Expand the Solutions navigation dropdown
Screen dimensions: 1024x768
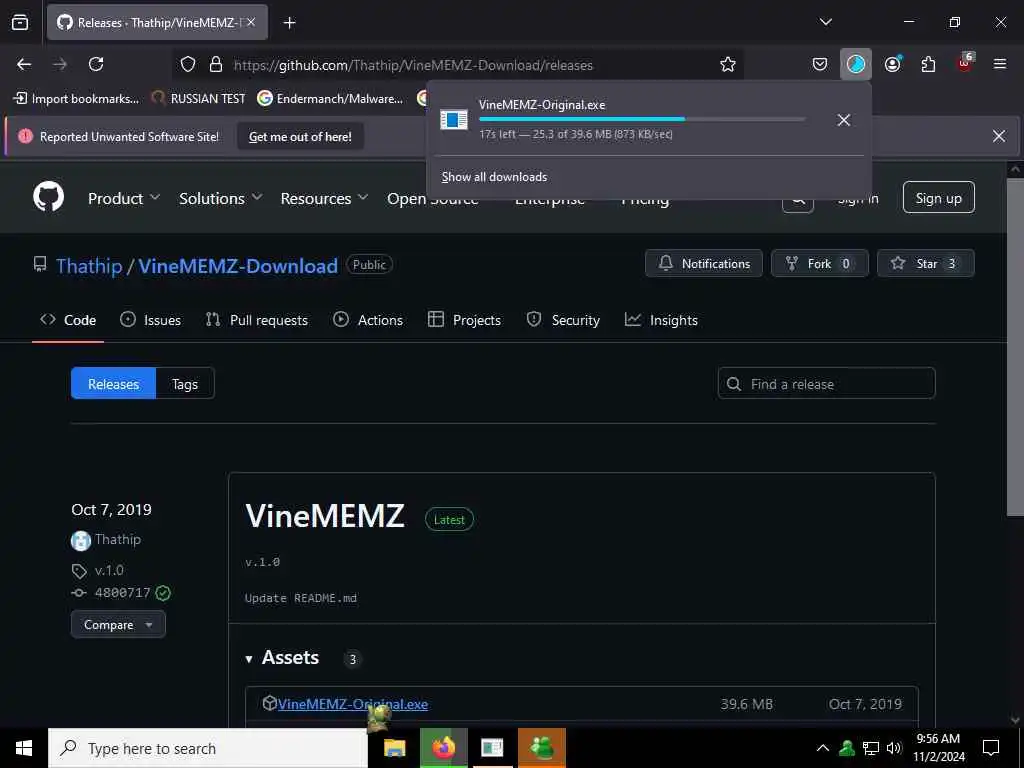click(x=220, y=199)
